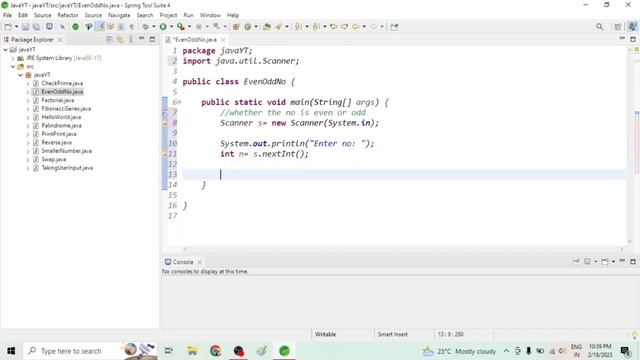Click the Save icon in toolbar

tap(25, 27)
